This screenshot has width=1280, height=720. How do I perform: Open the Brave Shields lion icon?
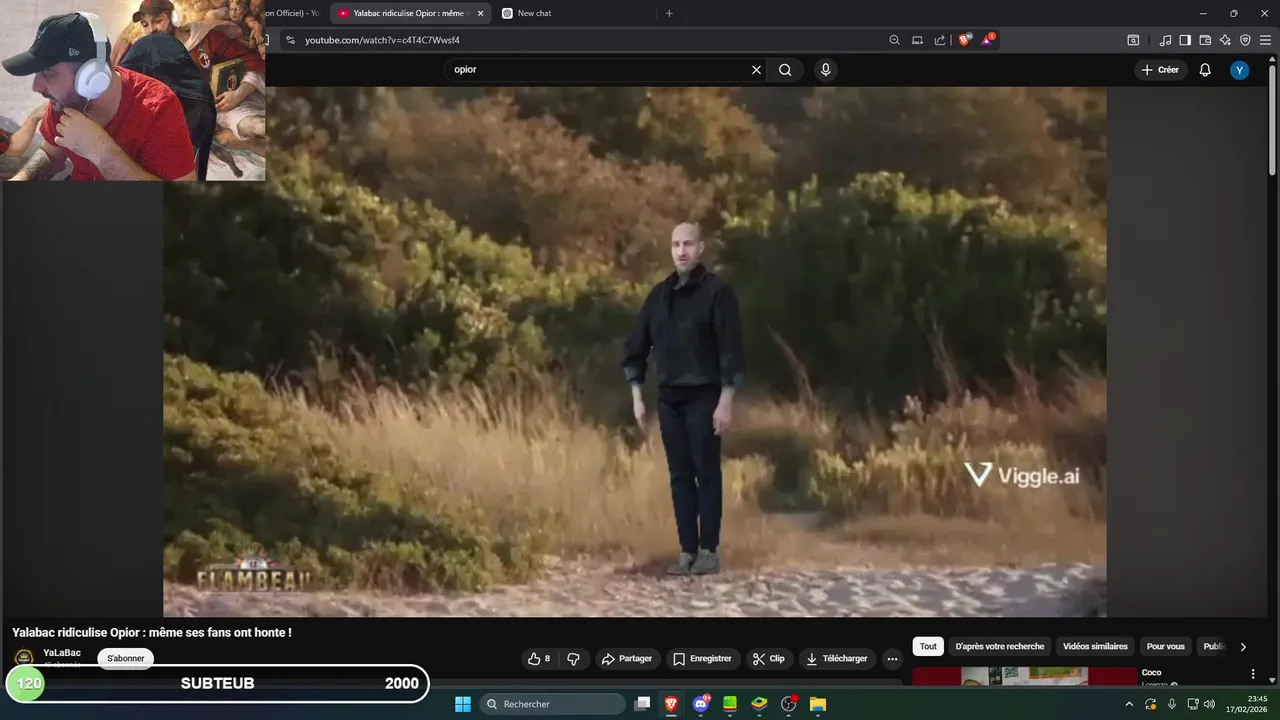(964, 40)
